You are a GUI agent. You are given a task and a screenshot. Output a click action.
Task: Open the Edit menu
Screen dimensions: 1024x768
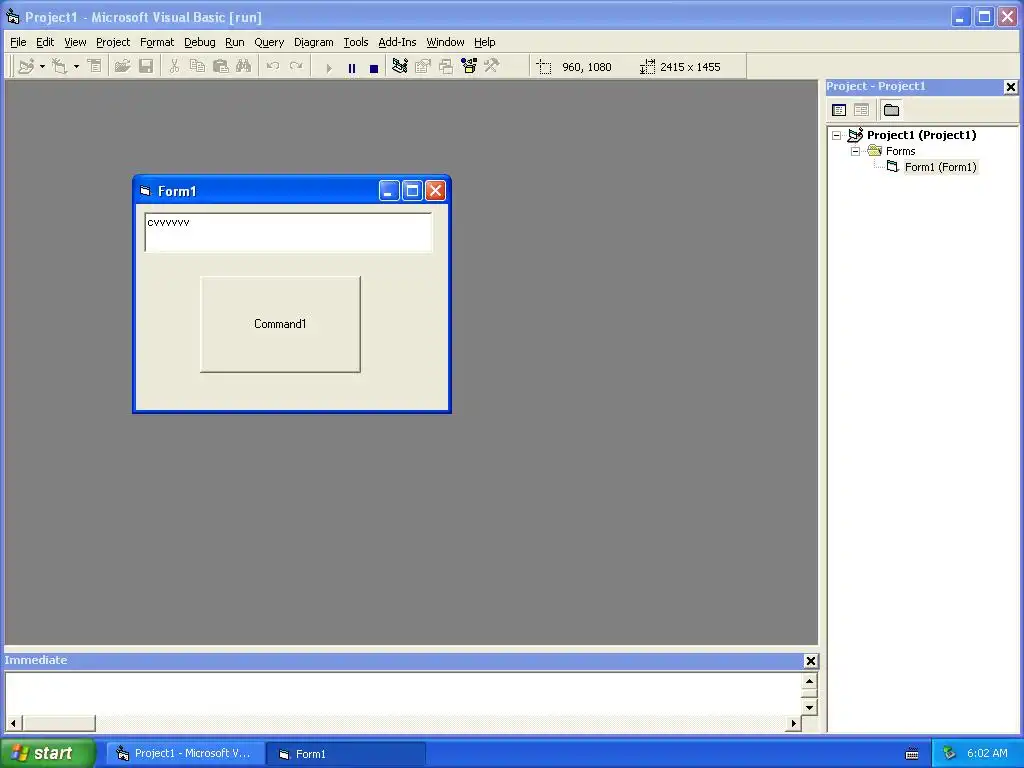(x=45, y=42)
